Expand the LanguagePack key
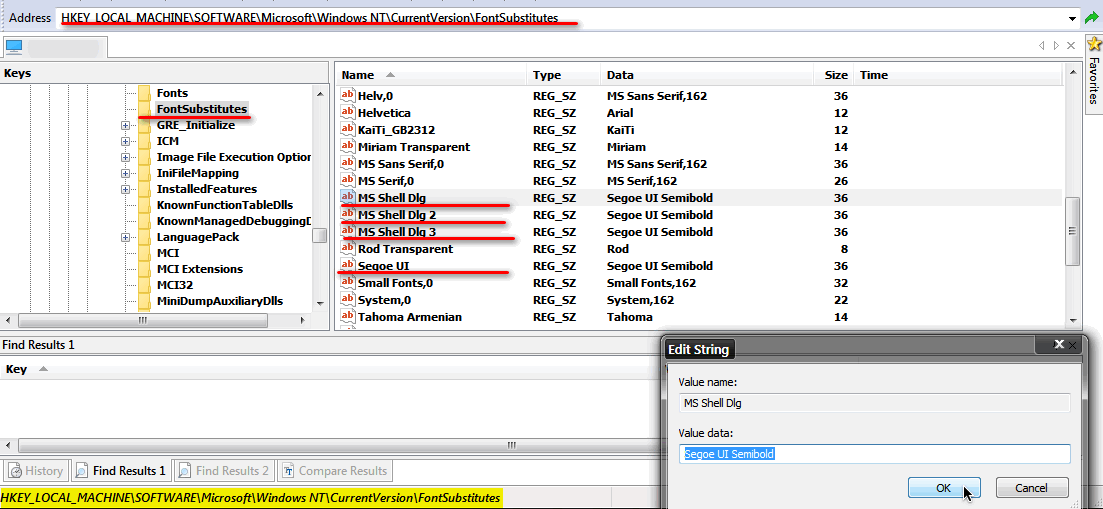The height and width of the screenshot is (509, 1103). click(126, 237)
